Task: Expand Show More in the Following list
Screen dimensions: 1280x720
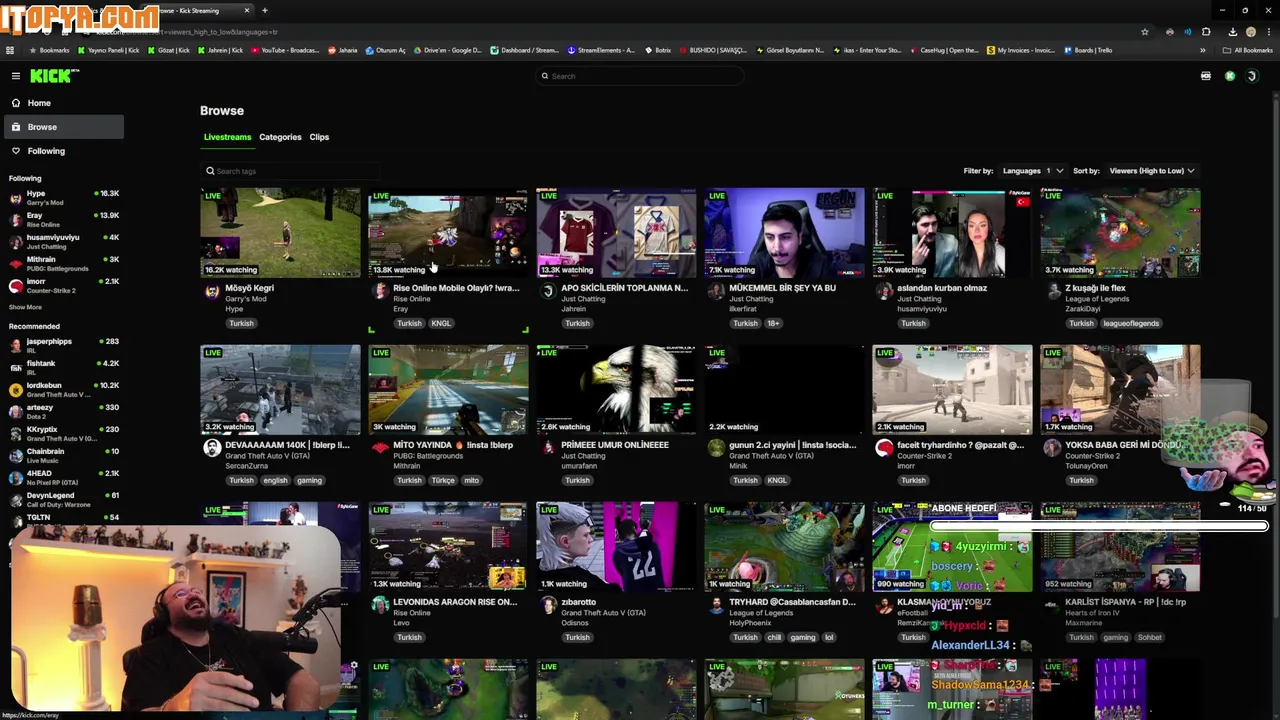Action: click(x=25, y=307)
